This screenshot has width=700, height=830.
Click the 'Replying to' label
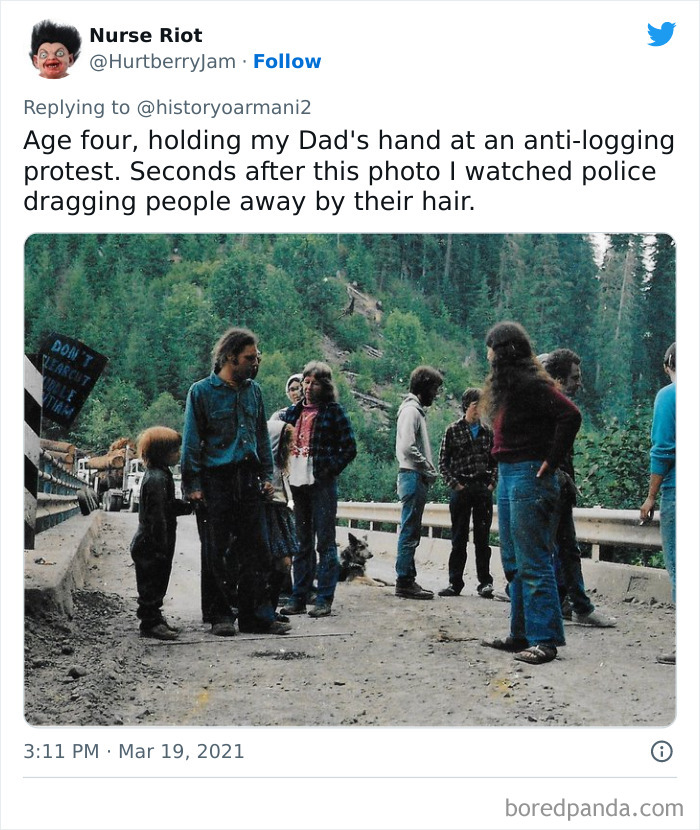(x=77, y=107)
